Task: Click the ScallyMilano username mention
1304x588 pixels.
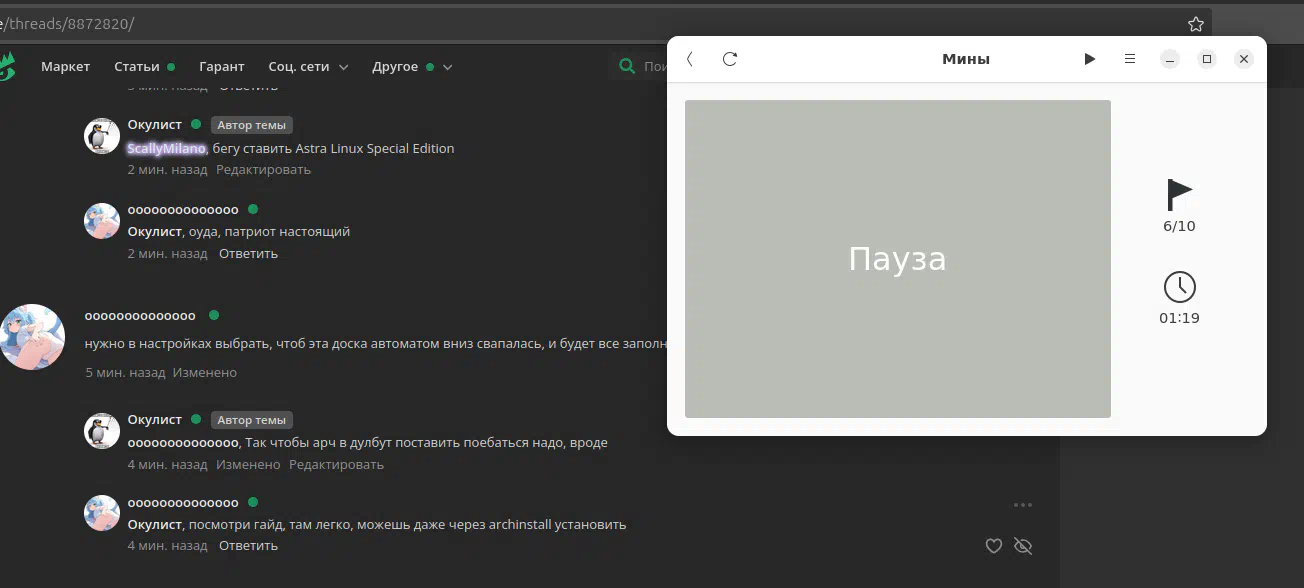Action: (x=166, y=149)
